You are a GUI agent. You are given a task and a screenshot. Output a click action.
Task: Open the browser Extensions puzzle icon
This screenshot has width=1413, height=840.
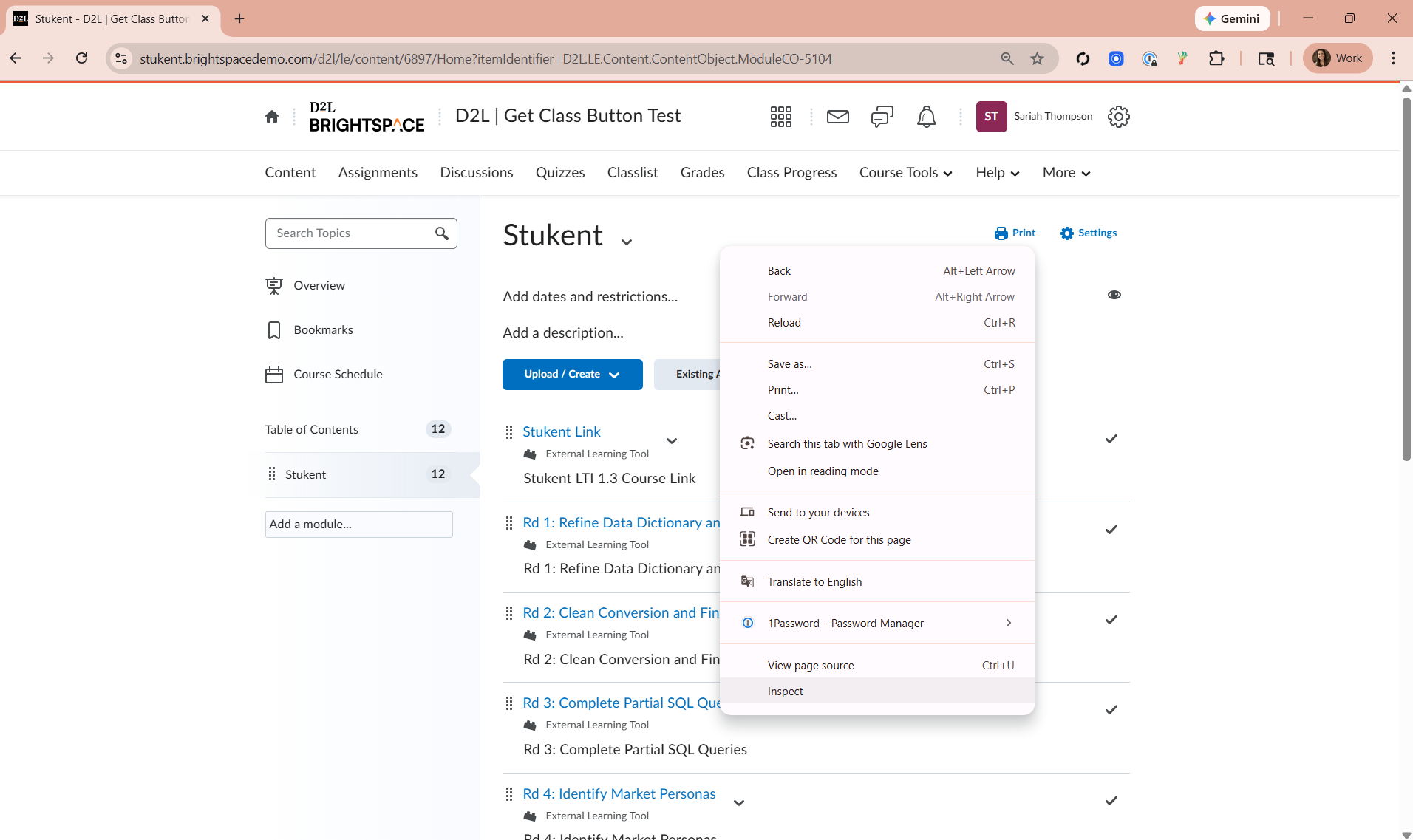[x=1216, y=58]
